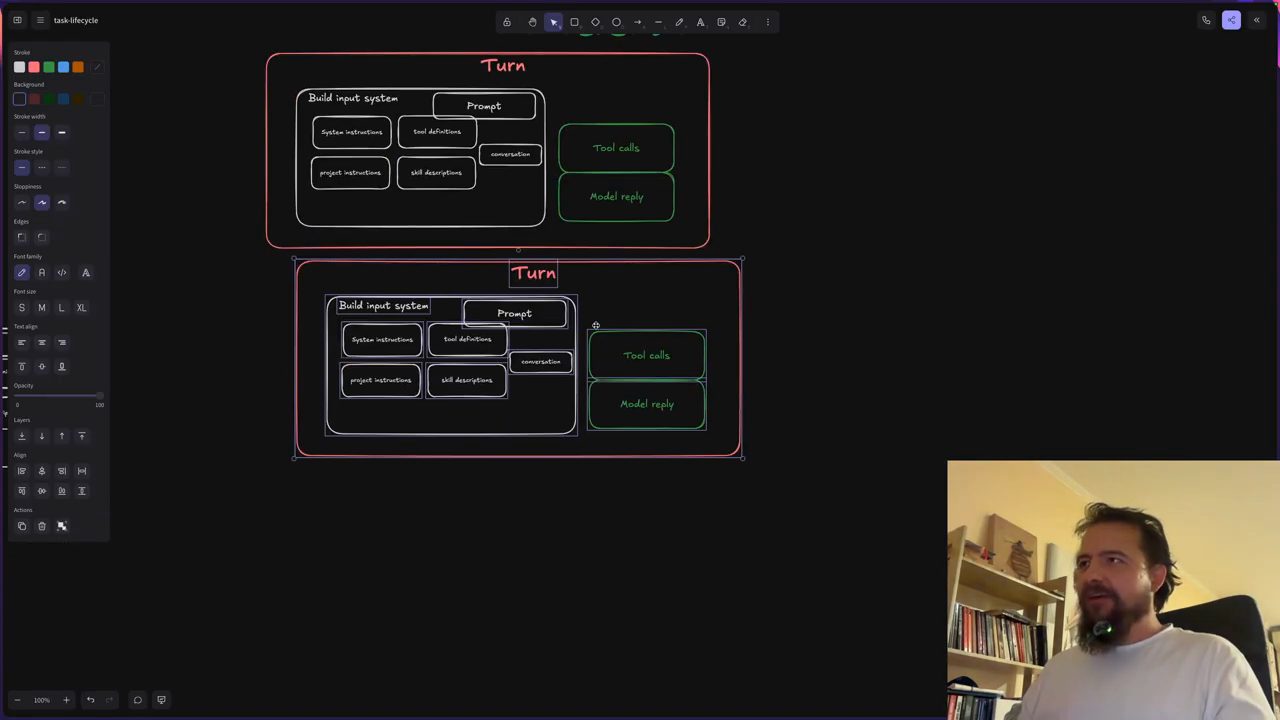Select the hand pan tool
This screenshot has width=1280, height=720.
pos(532,22)
